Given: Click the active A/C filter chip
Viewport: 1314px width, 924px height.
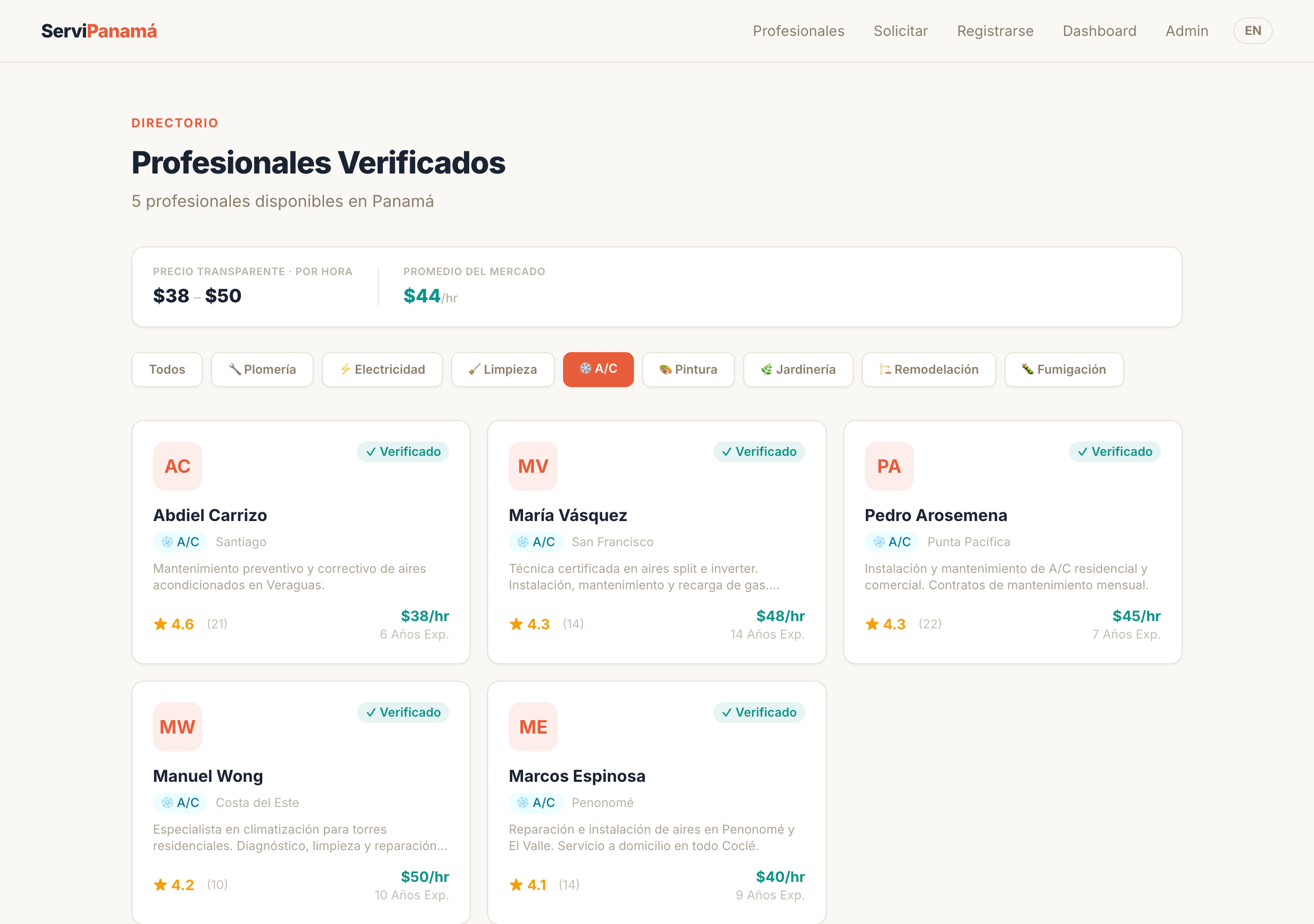Looking at the screenshot, I should (x=598, y=369).
